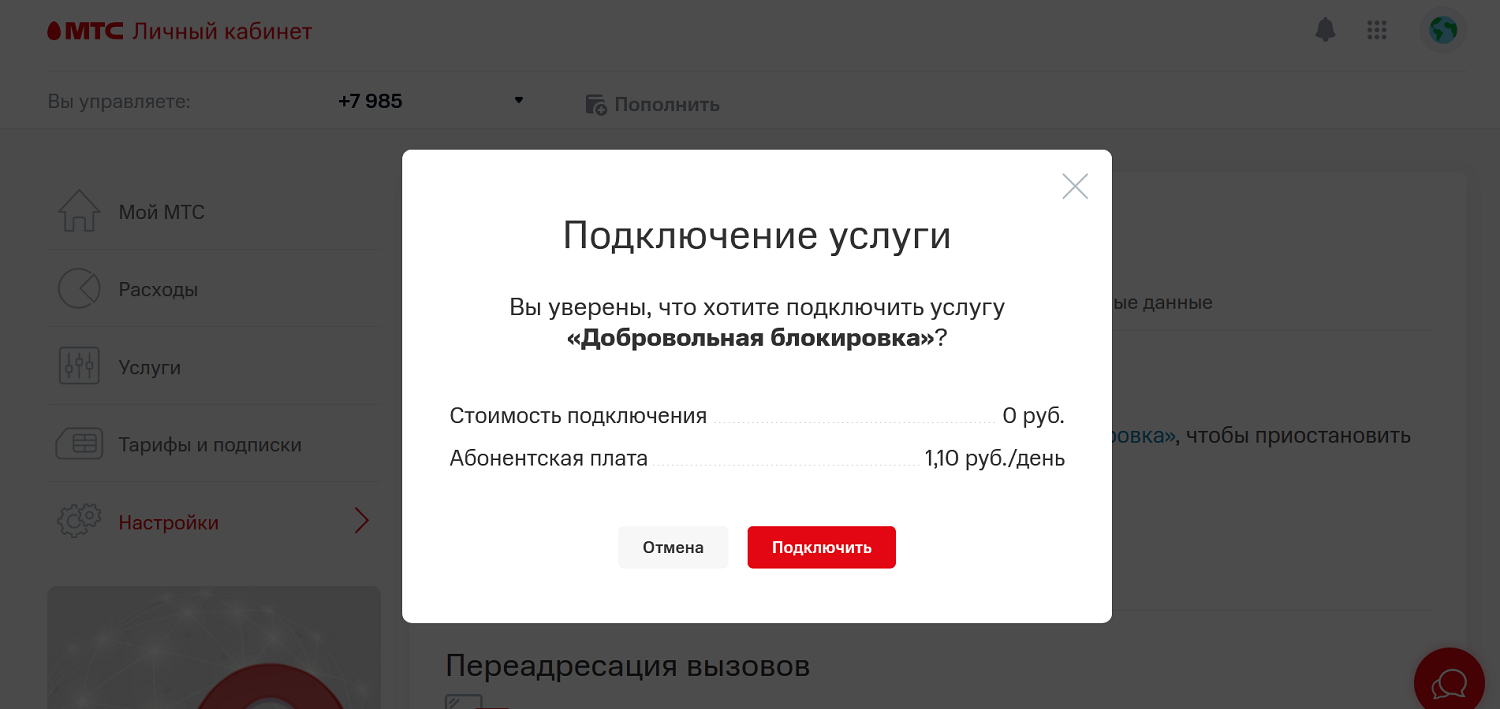1500x709 pixels.
Task: Click the 1,10 руб./день fee value
Action: tap(995, 459)
